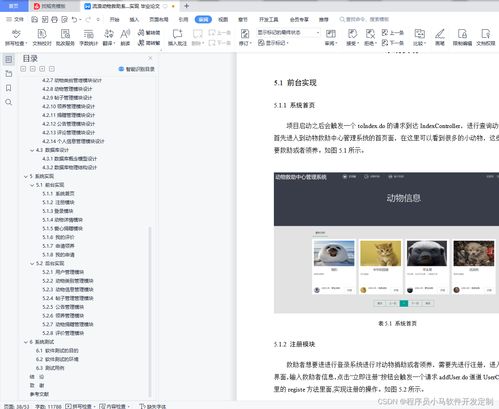
Task: Click the insert comment icon
Action: (x=177, y=37)
